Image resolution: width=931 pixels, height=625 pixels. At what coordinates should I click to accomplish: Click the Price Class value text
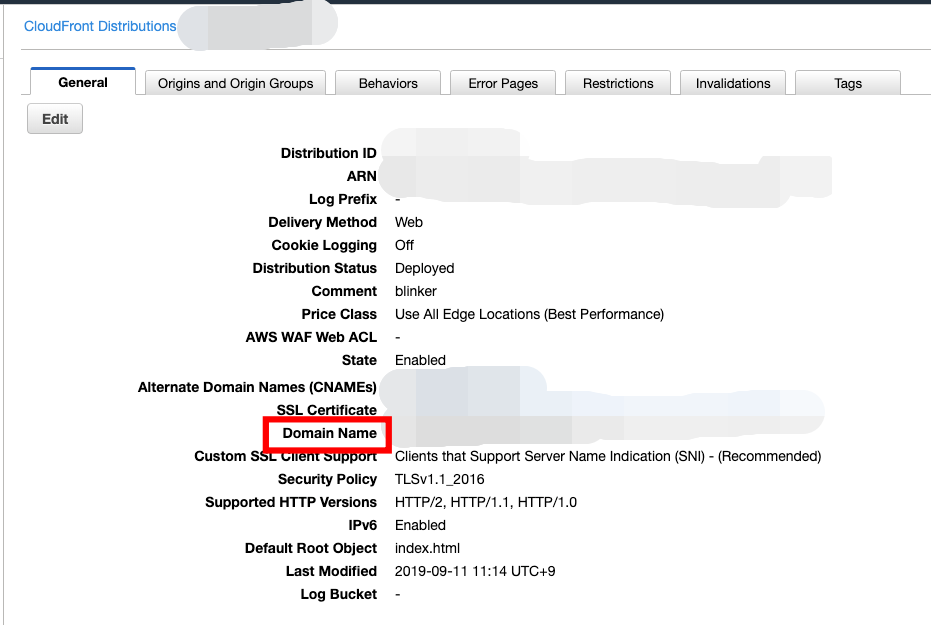529,314
